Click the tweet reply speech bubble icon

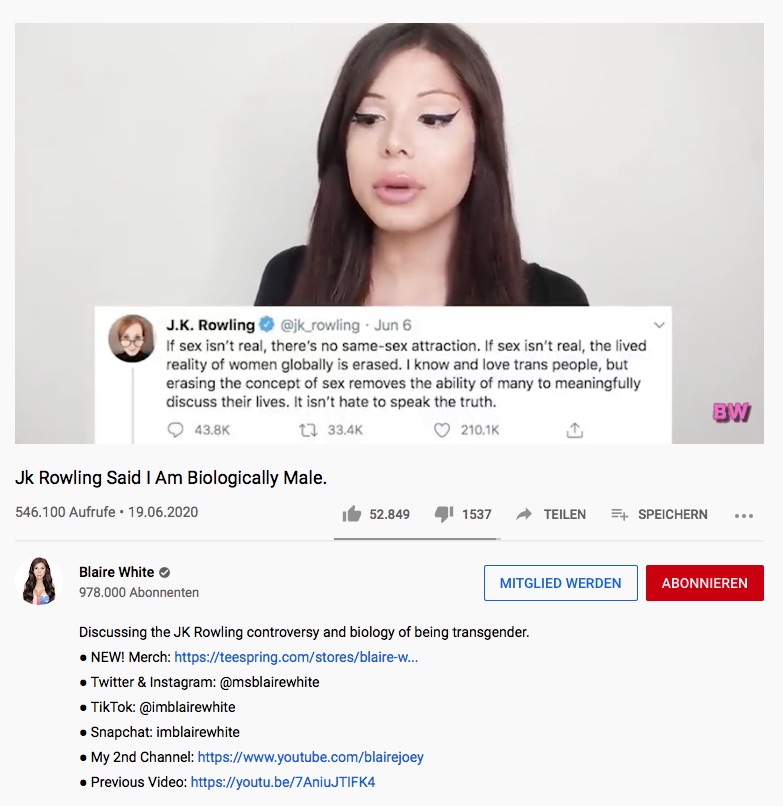click(175, 429)
